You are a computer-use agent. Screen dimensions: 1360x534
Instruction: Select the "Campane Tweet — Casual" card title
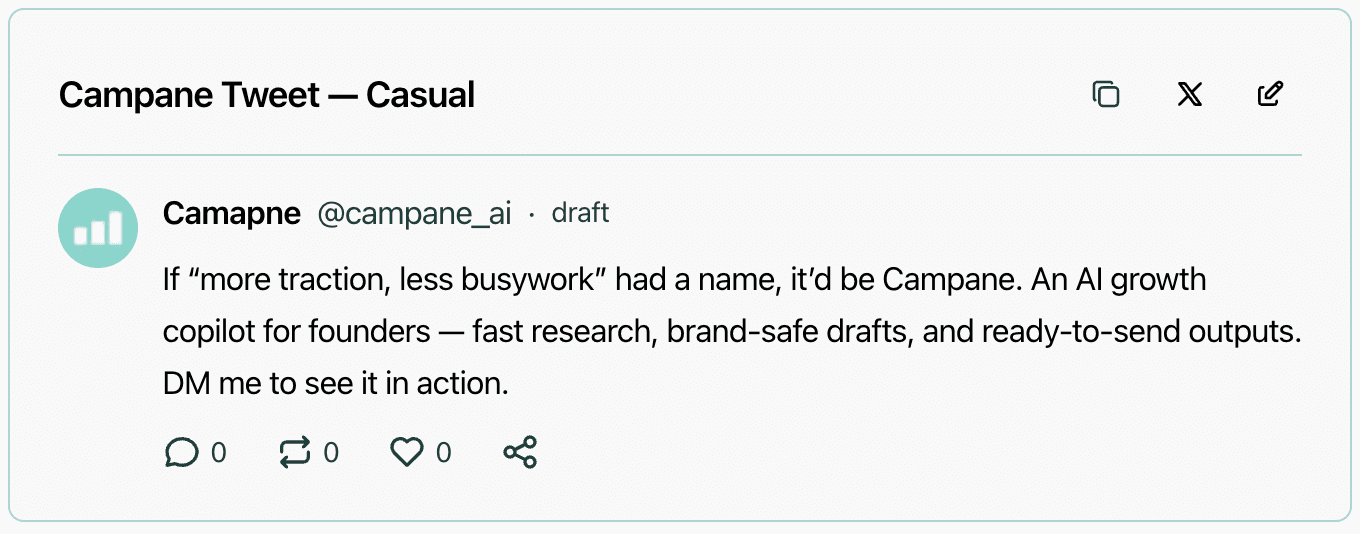coord(267,96)
